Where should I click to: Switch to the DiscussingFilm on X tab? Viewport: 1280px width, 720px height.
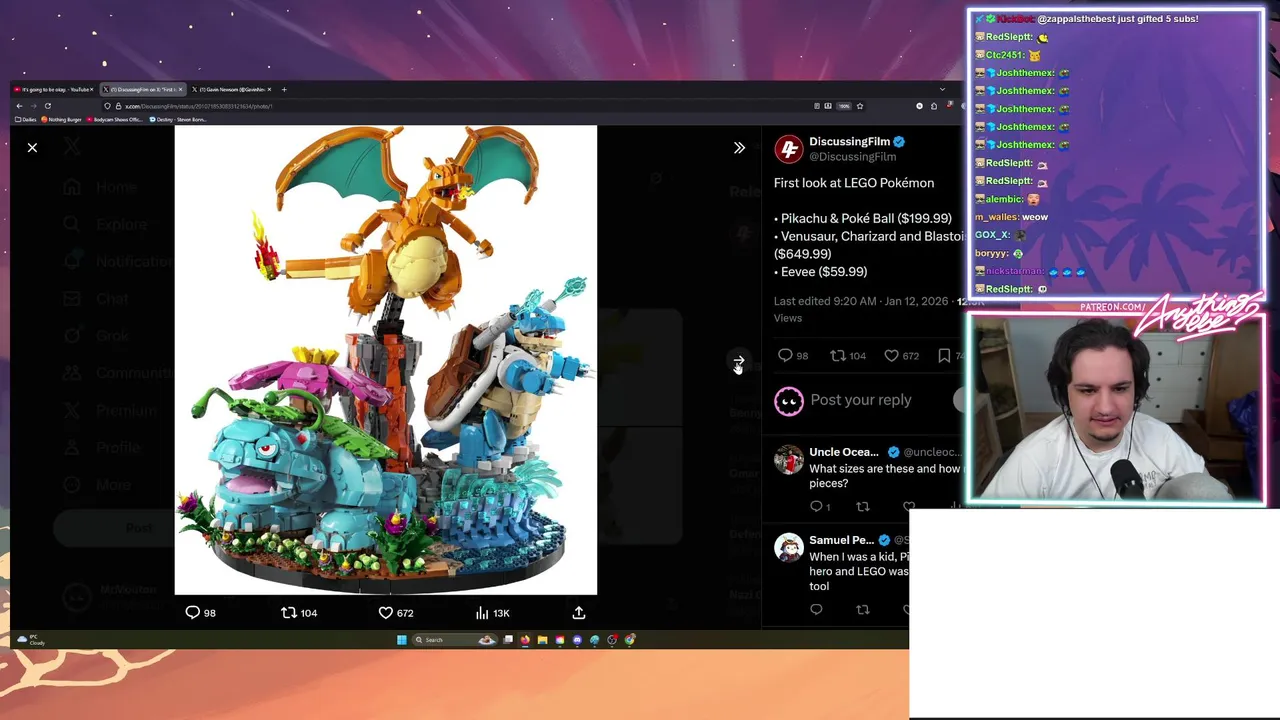pyautogui.click(x=142, y=90)
